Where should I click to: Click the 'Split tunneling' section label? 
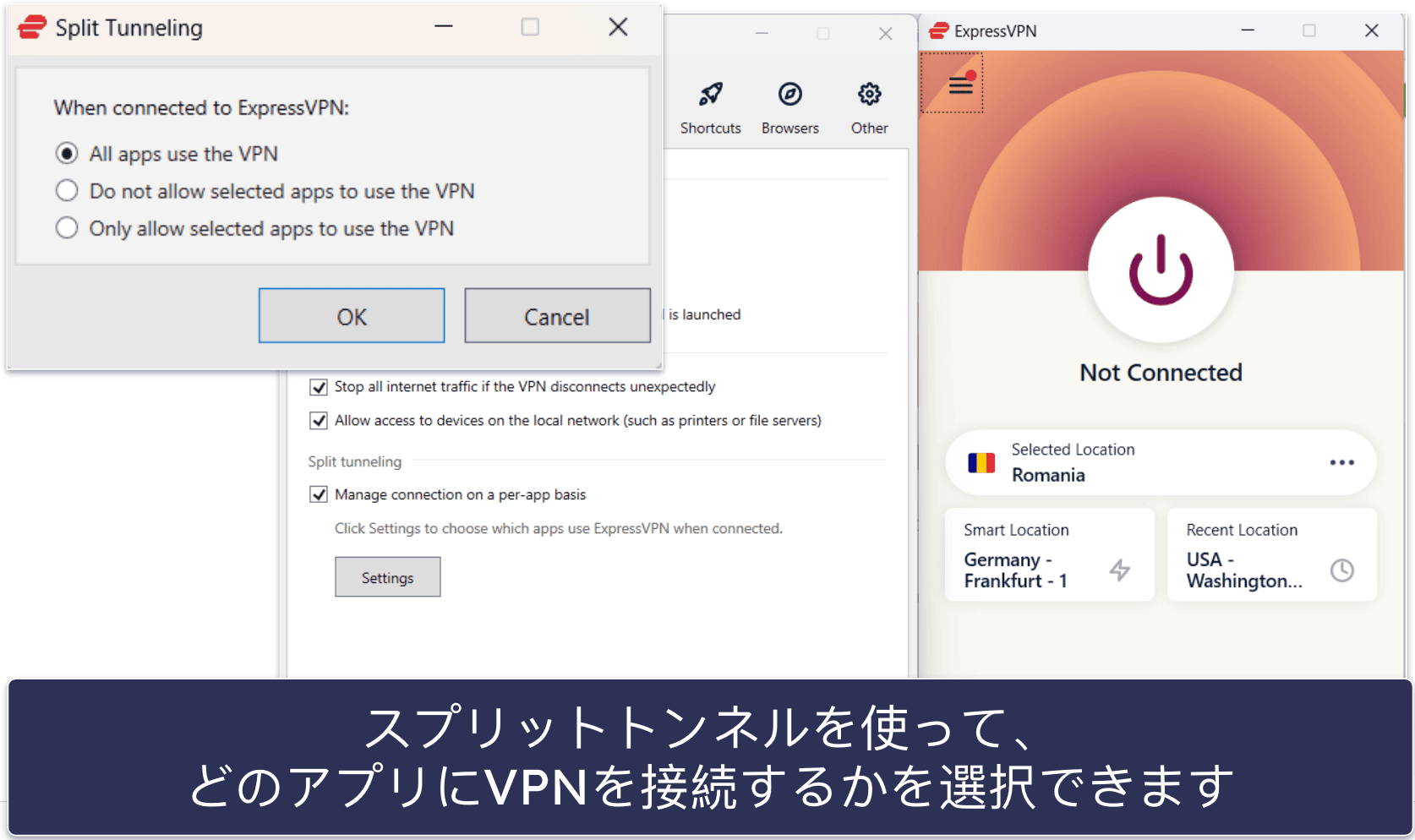click(x=354, y=461)
